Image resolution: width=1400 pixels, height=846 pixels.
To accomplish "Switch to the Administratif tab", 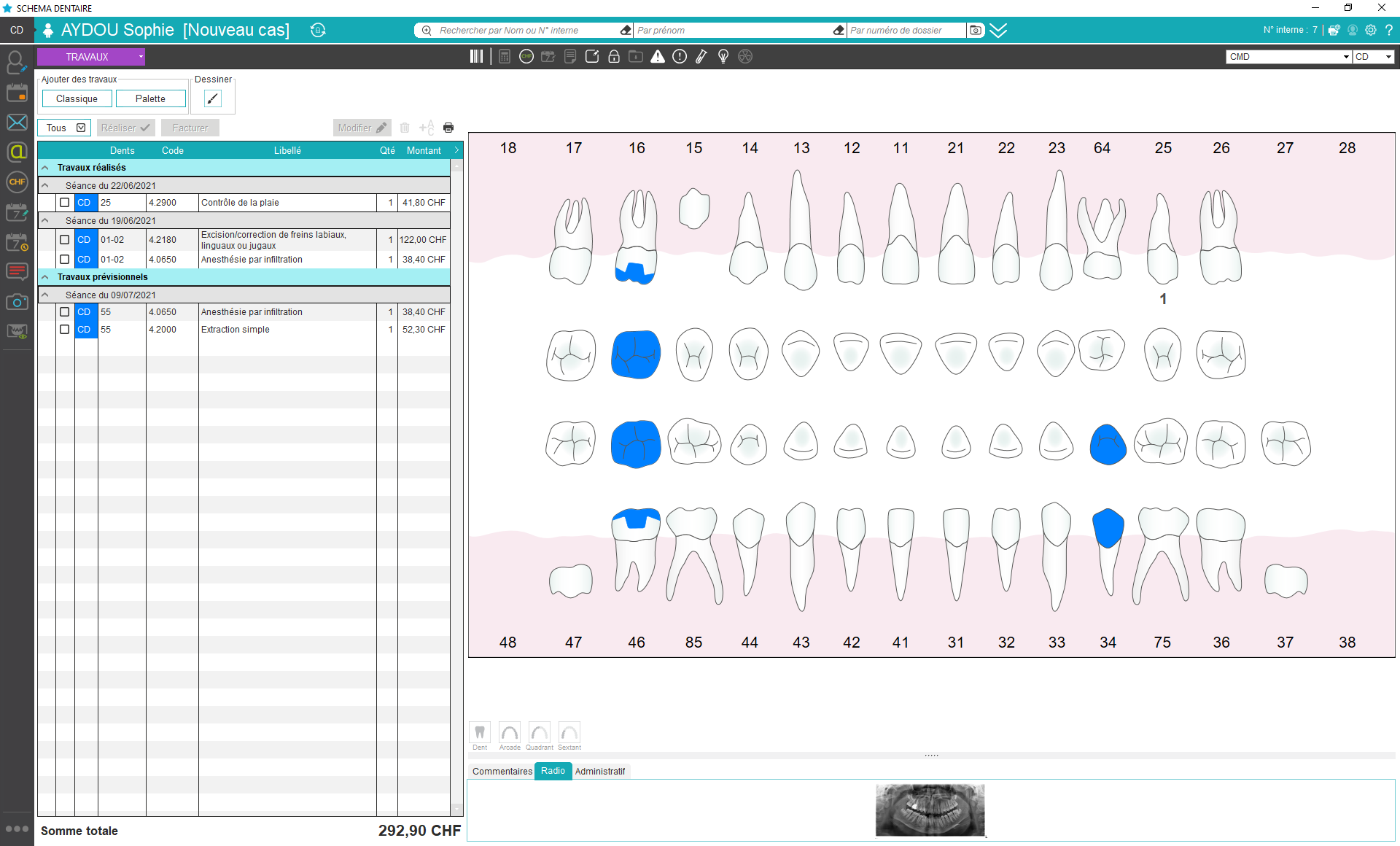I will [x=599, y=771].
